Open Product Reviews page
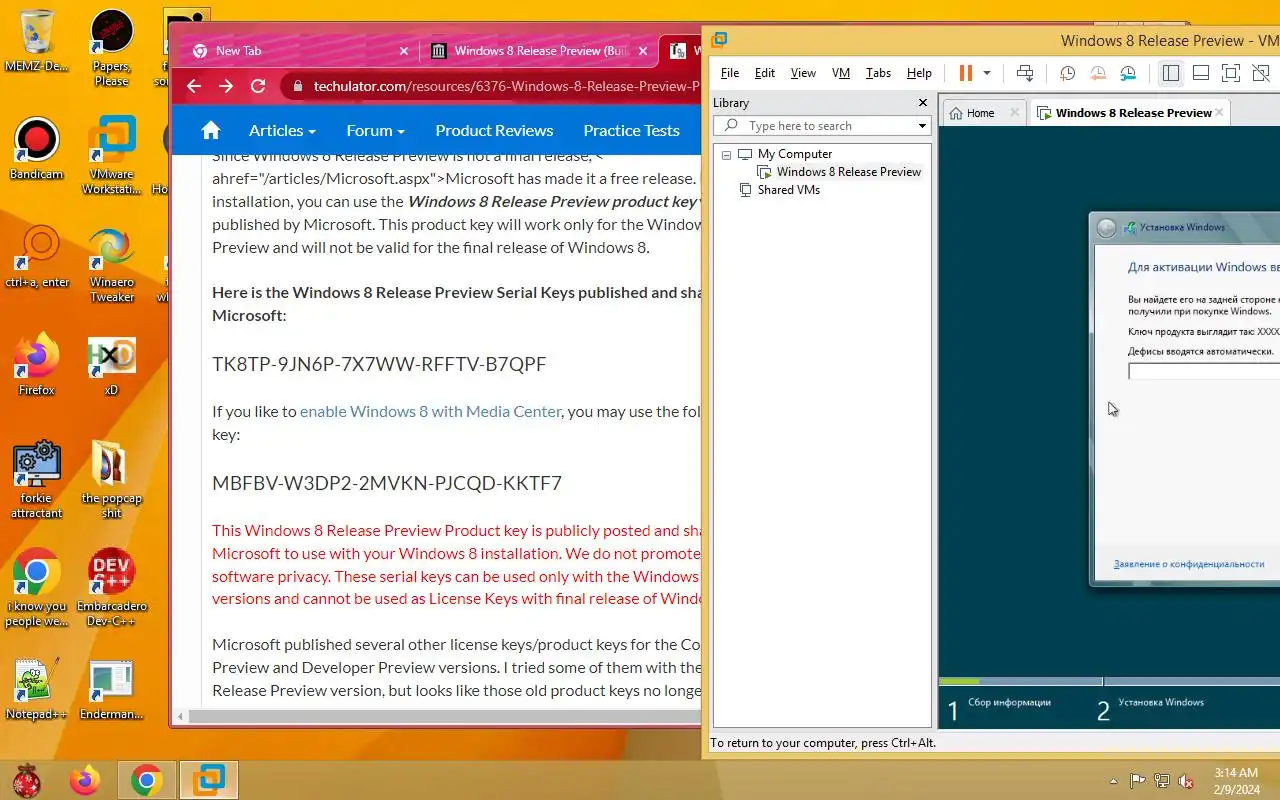 click(x=494, y=130)
